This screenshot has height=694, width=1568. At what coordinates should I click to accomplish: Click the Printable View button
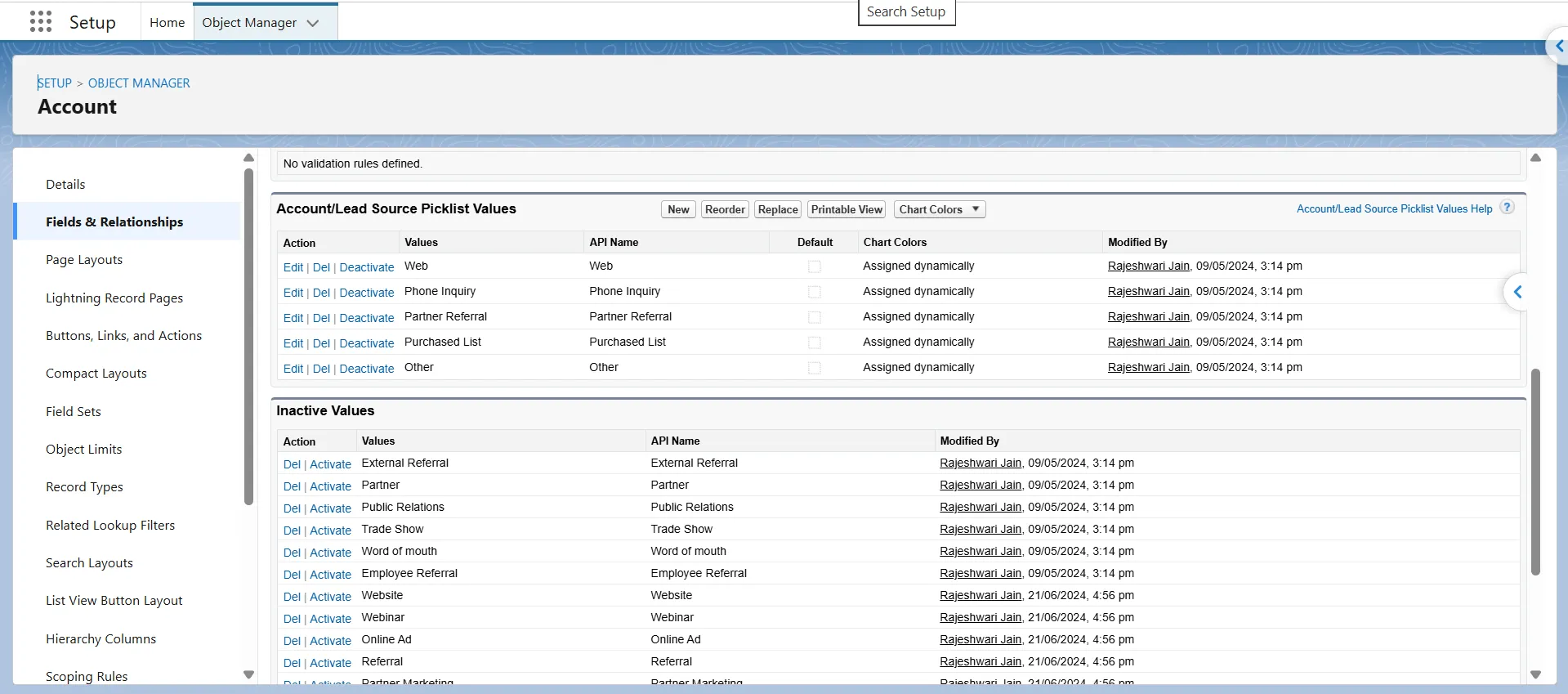847,209
